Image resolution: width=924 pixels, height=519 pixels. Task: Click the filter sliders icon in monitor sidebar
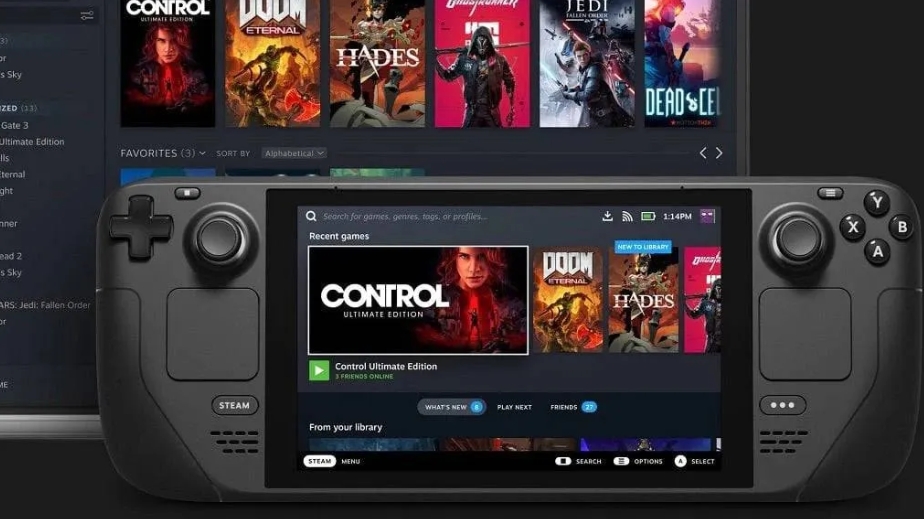(87, 15)
